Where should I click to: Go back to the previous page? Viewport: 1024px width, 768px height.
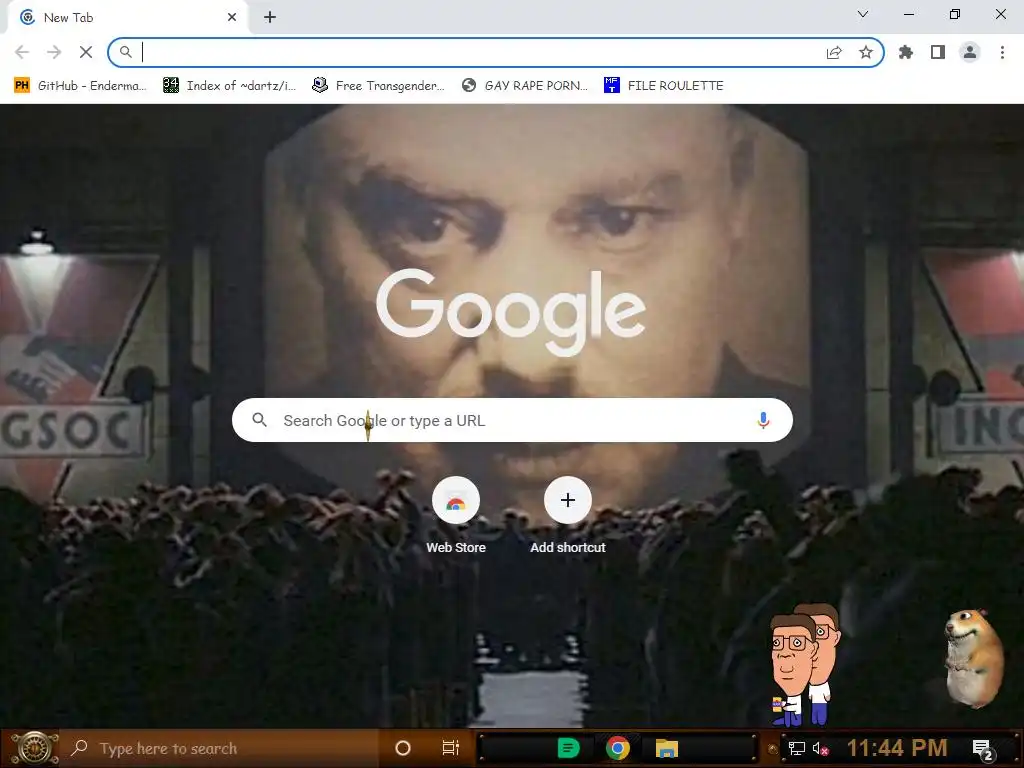[22, 52]
